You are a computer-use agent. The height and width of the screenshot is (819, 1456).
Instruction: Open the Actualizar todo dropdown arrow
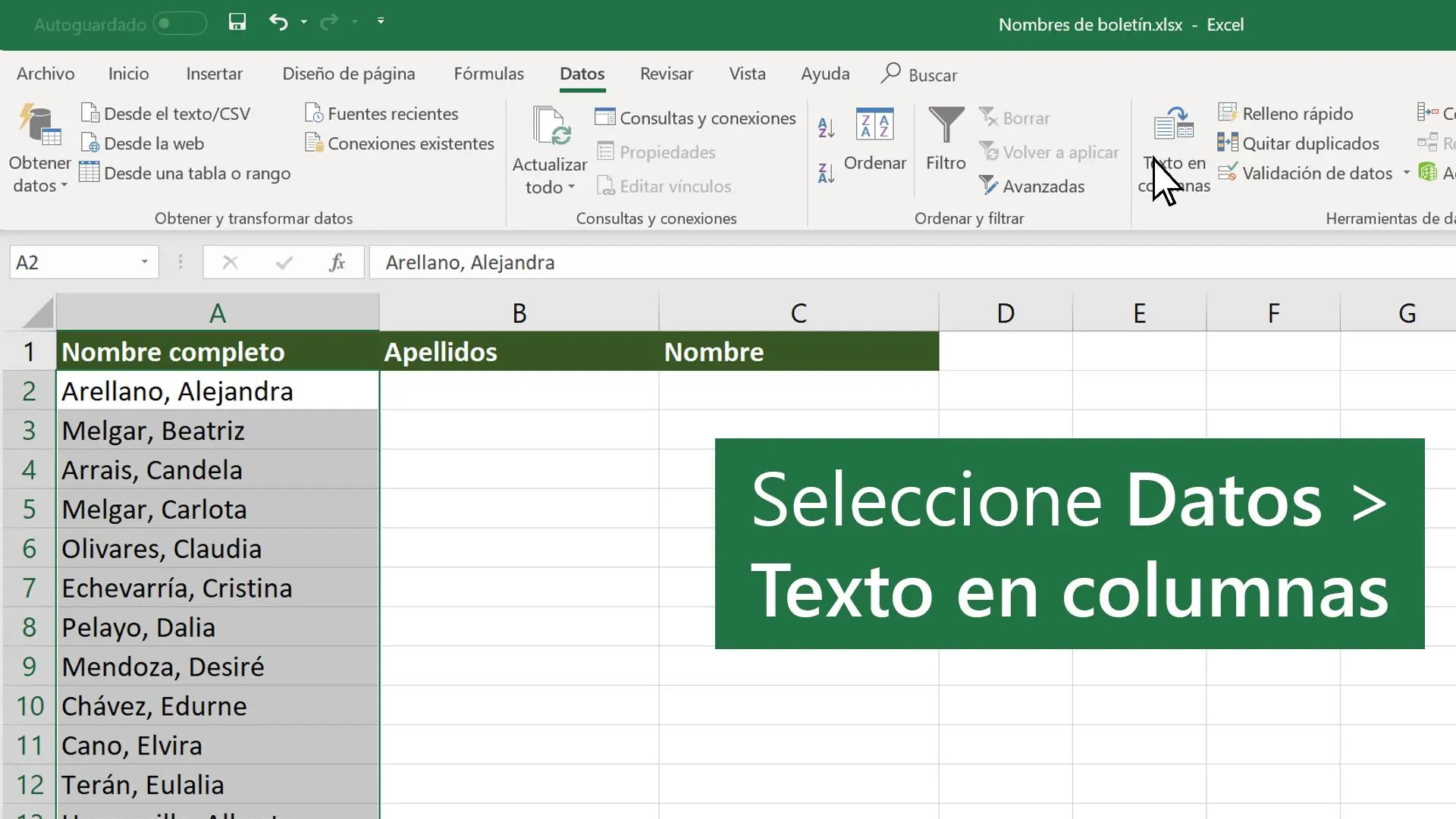coord(571,187)
